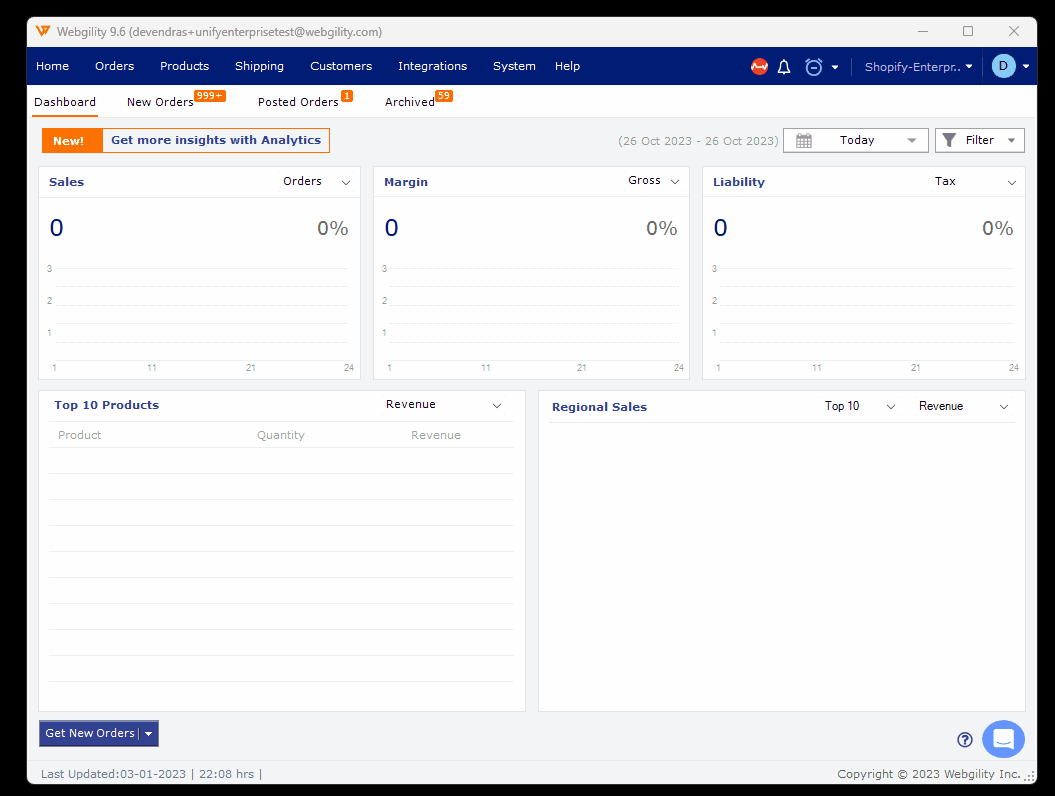The width and height of the screenshot is (1055, 796).
Task: Click the Liability card title
Action: [x=739, y=182]
